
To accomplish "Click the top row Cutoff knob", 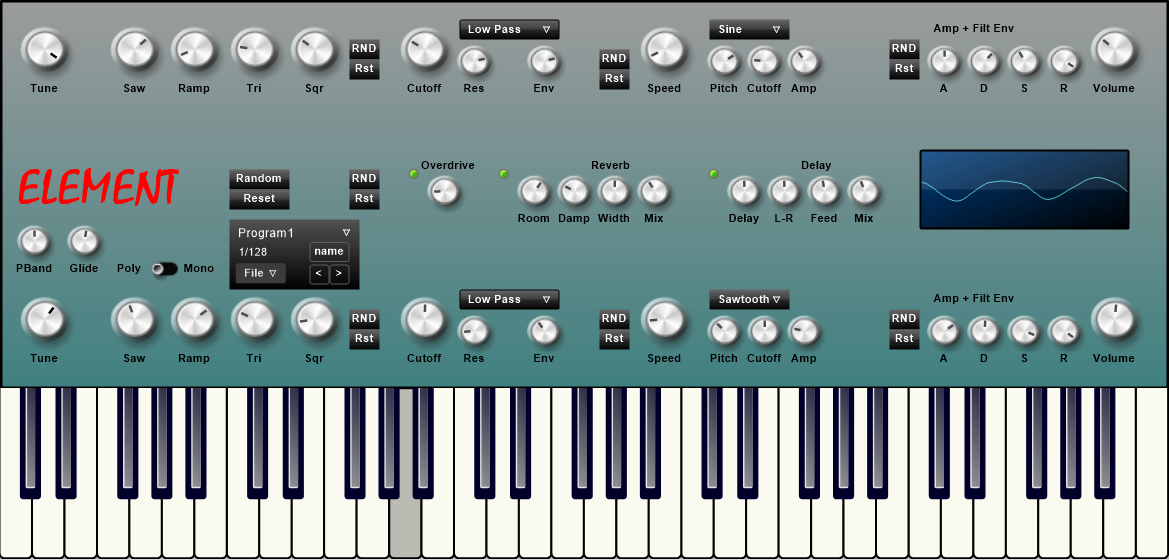I will coord(423,49).
